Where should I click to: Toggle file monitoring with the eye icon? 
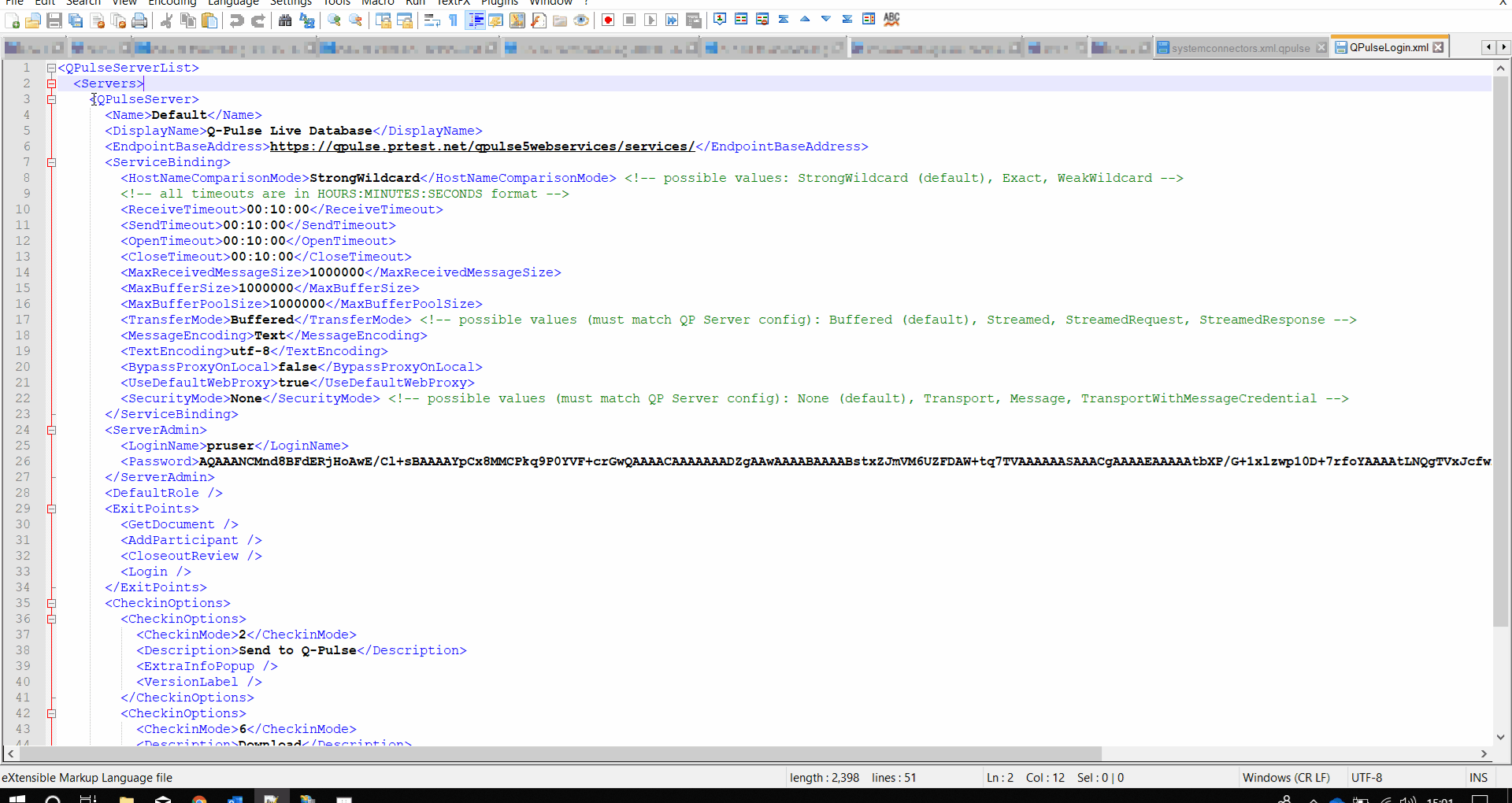581,20
